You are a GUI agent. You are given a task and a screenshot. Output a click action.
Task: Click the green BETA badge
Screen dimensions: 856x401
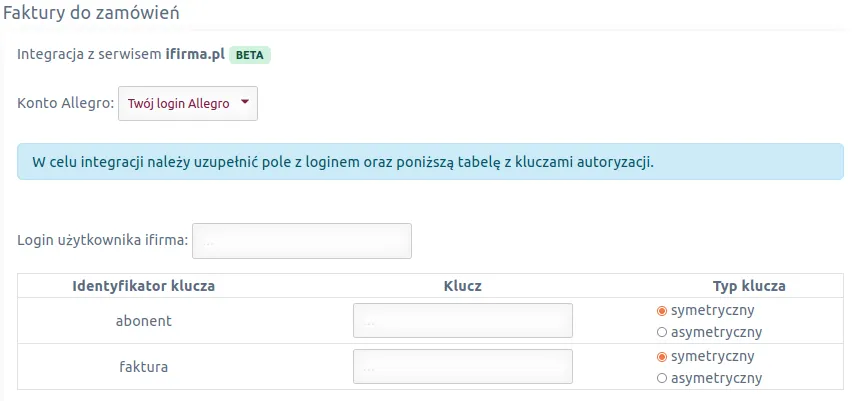[250, 54]
